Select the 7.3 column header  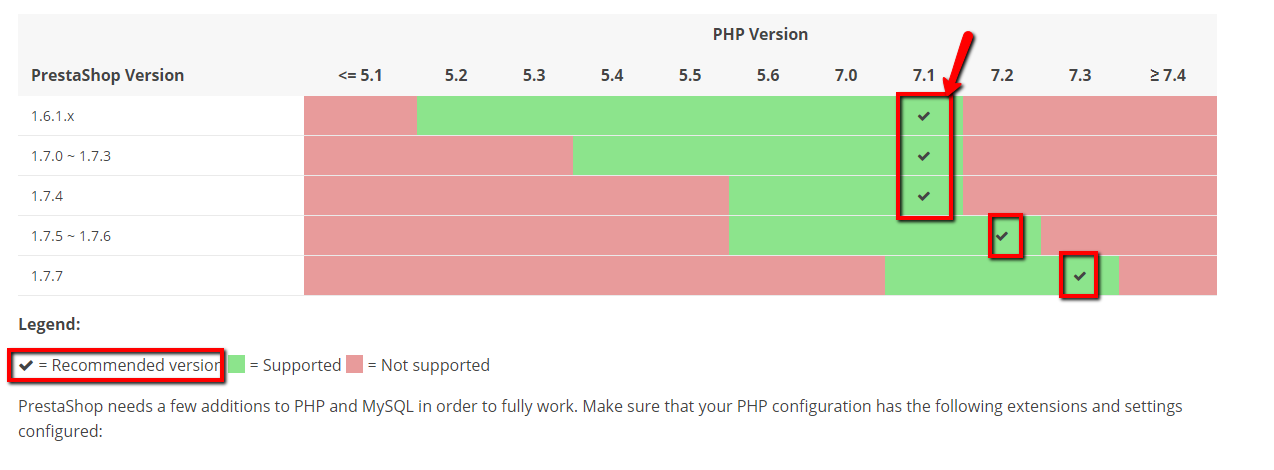click(1080, 75)
